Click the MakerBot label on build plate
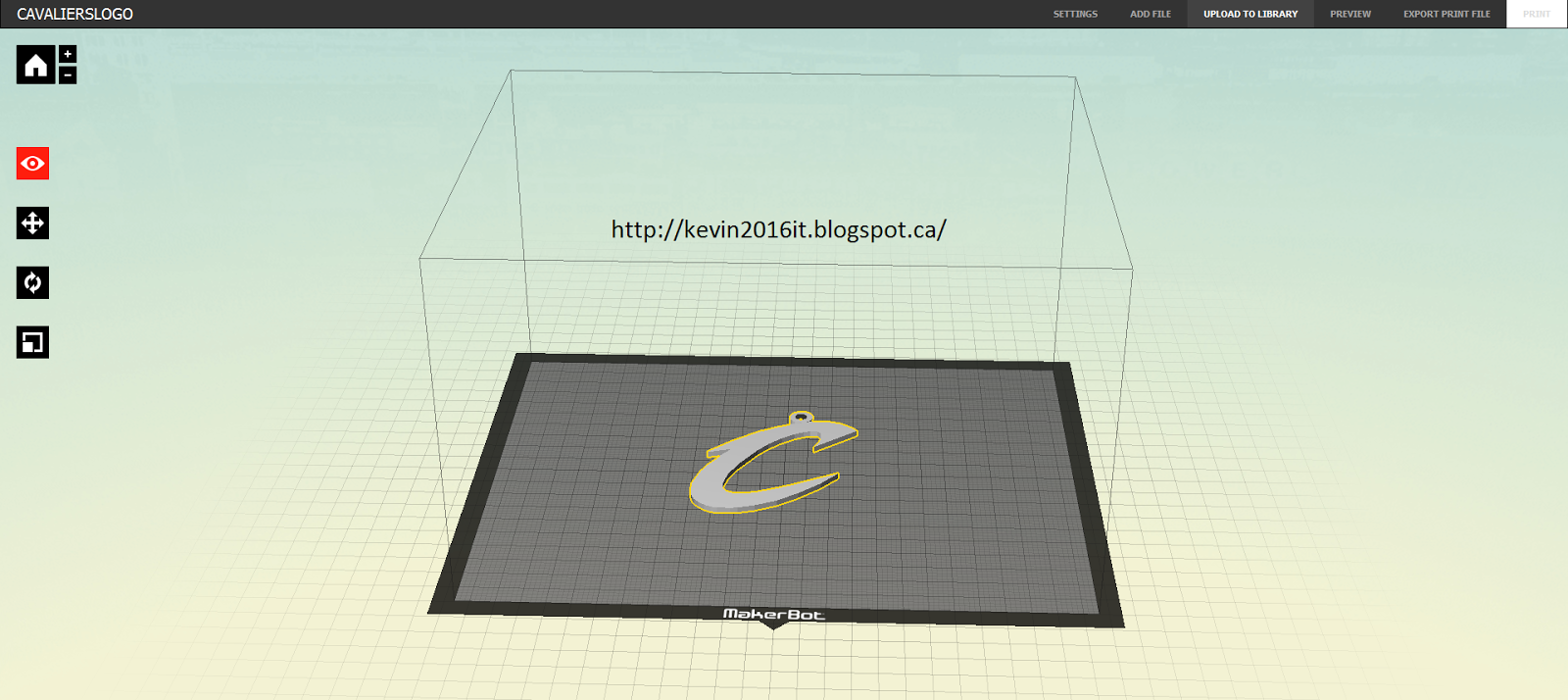Viewport: 1568px width, 700px height. click(x=774, y=615)
